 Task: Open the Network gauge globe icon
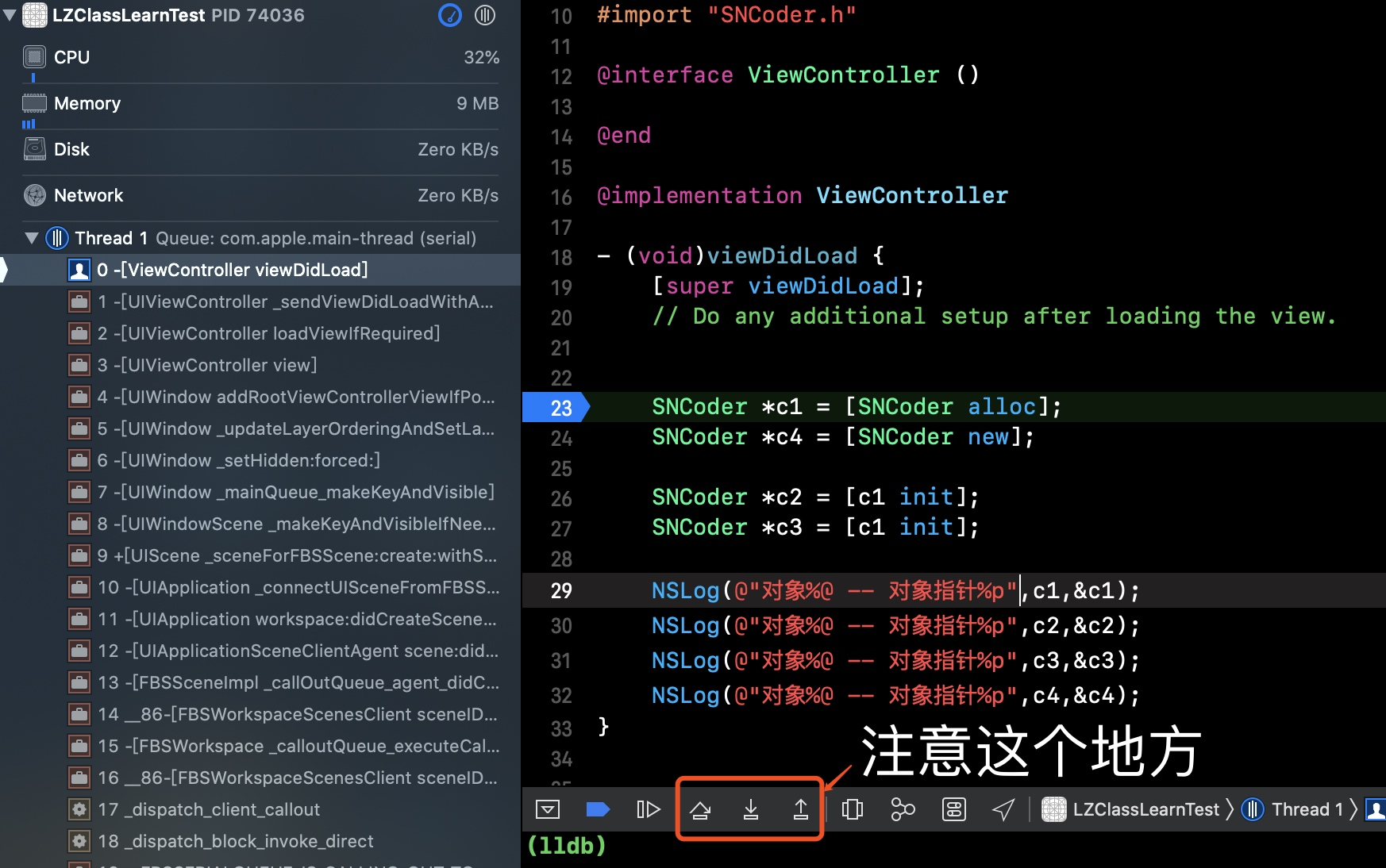[35, 195]
